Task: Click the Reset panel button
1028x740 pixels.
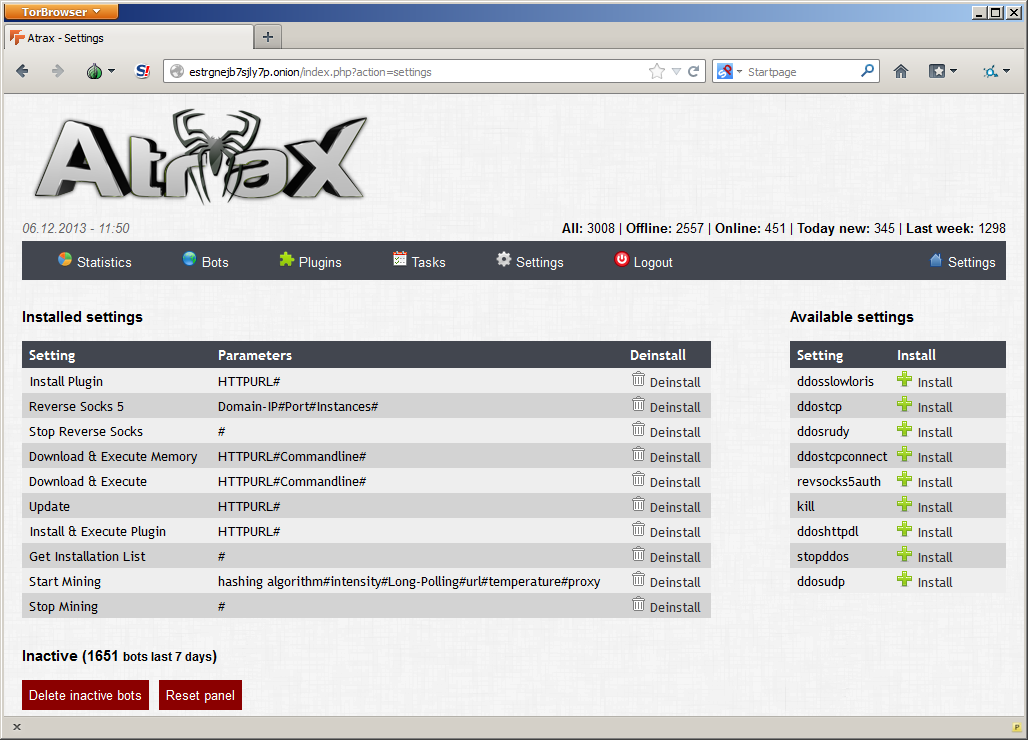Action: [200, 695]
